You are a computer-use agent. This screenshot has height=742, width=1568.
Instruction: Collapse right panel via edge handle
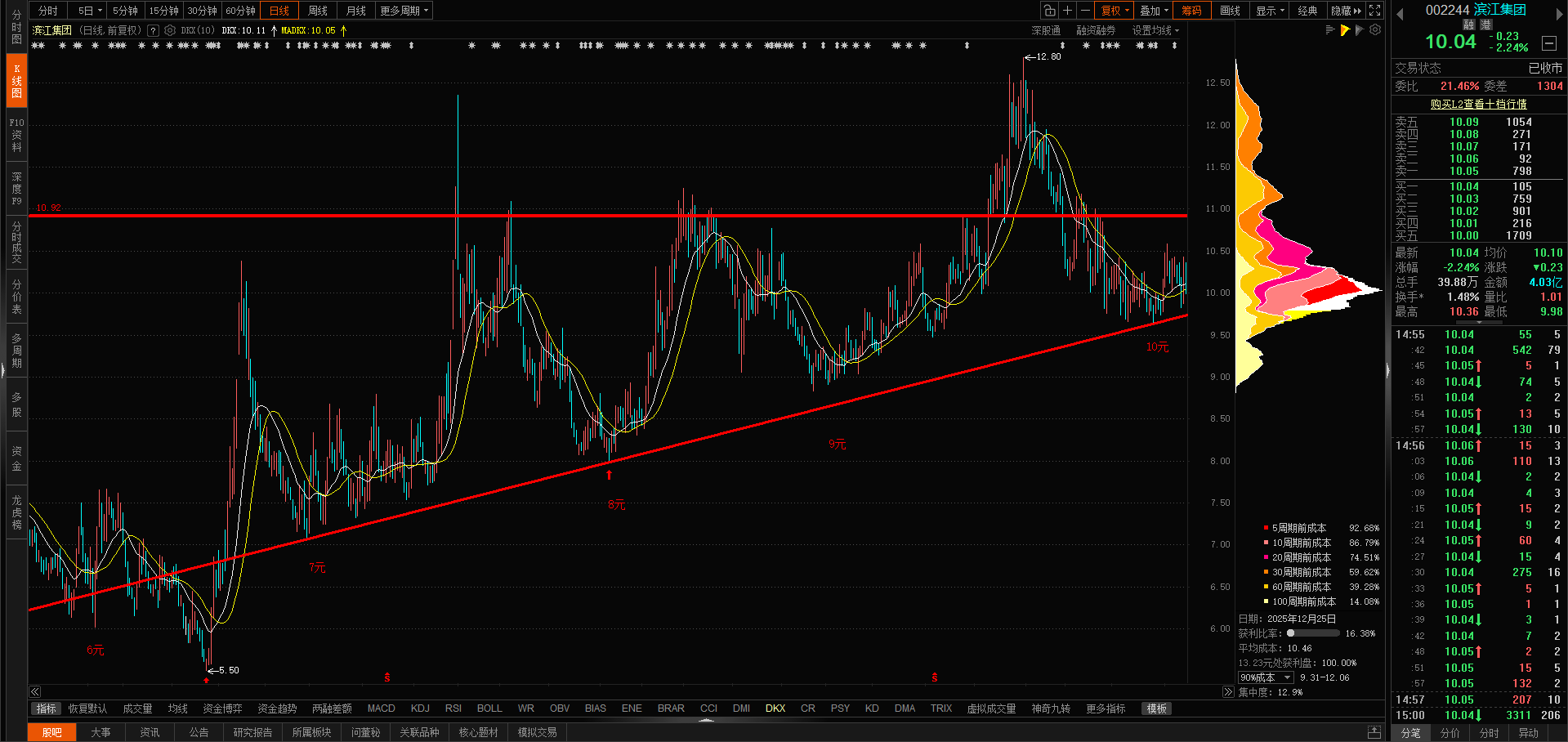[x=1387, y=371]
